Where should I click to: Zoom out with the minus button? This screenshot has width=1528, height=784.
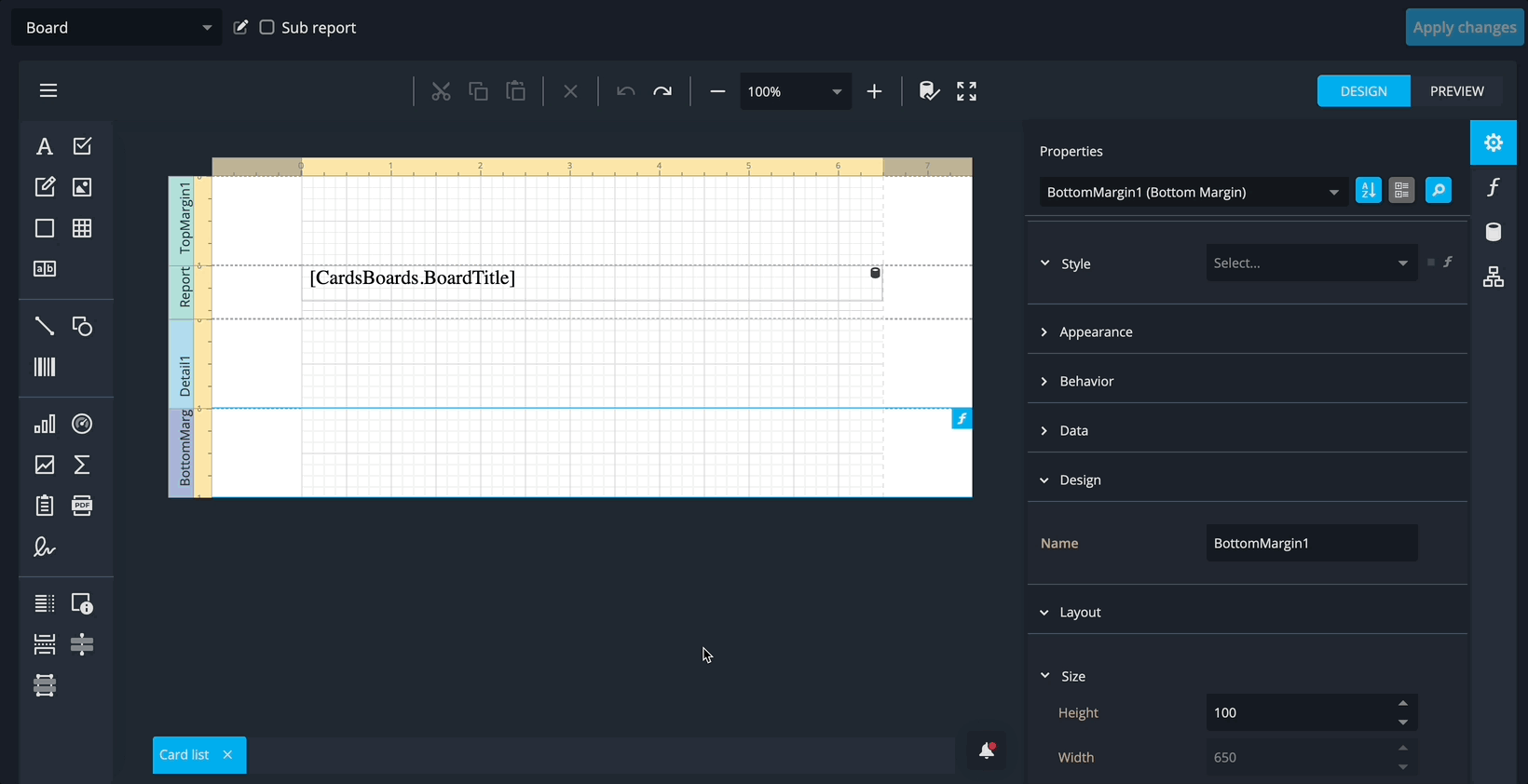[x=717, y=91]
